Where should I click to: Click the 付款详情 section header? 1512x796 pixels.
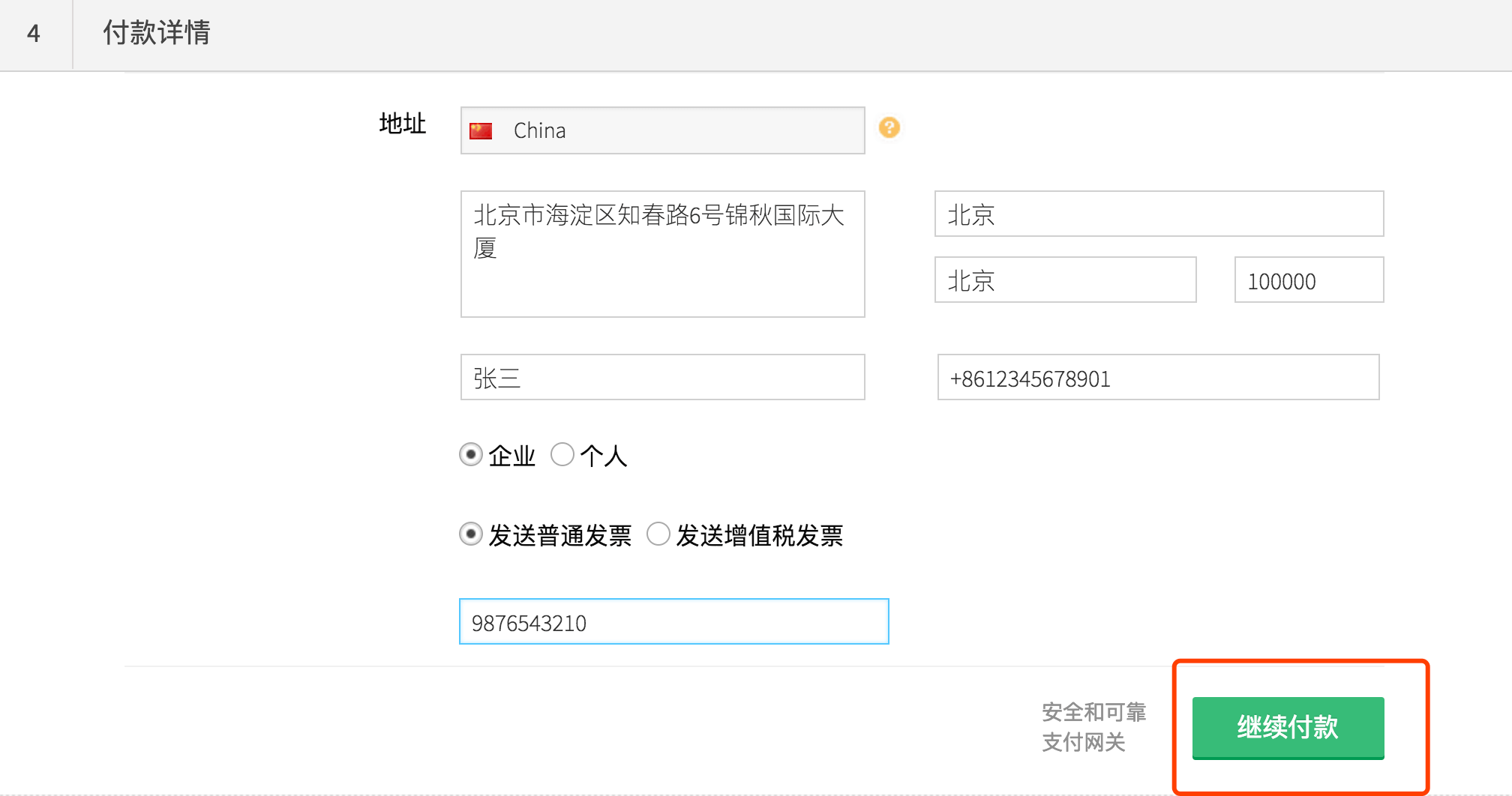[157, 33]
